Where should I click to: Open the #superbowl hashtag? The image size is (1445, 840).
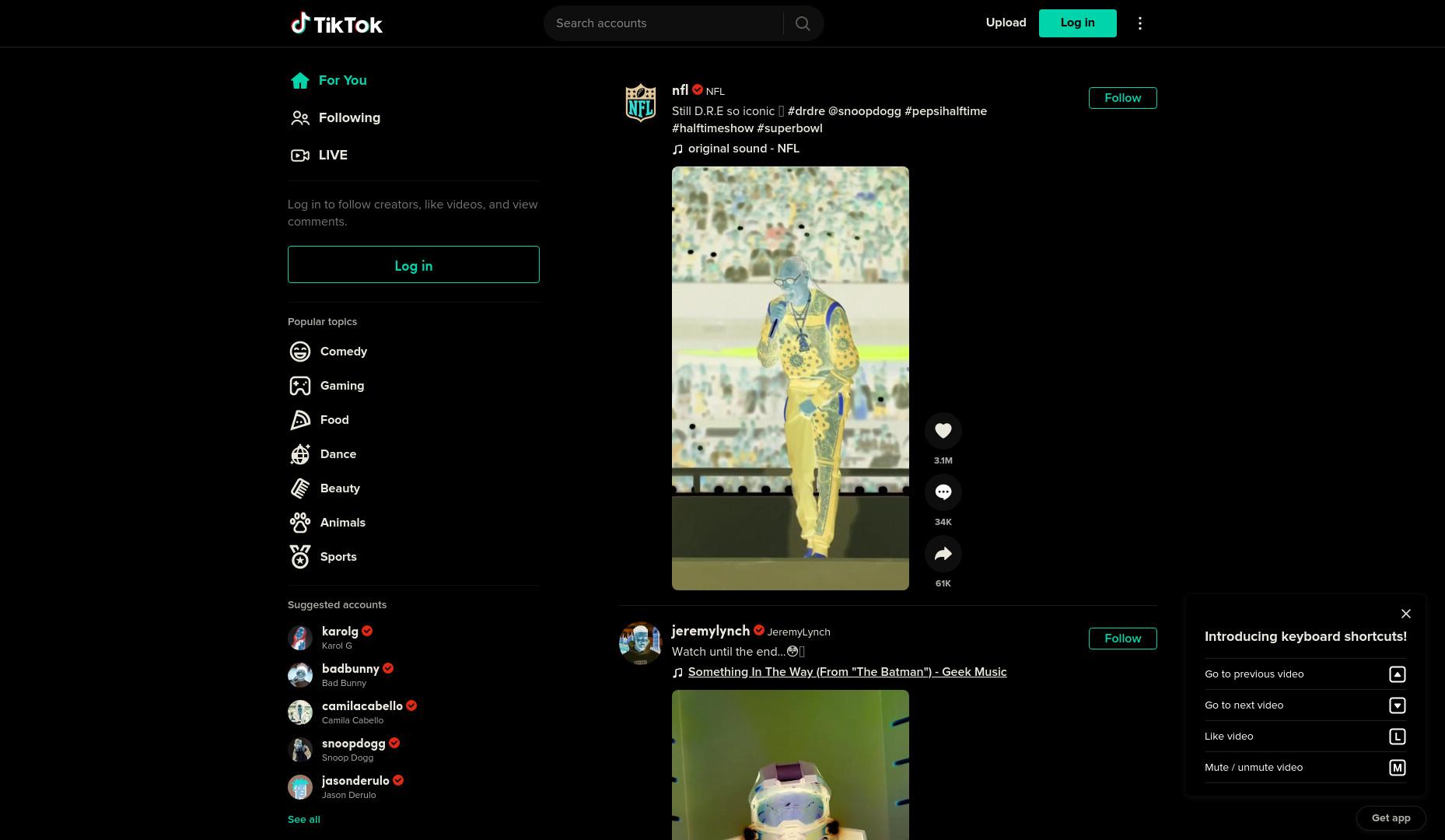point(789,128)
